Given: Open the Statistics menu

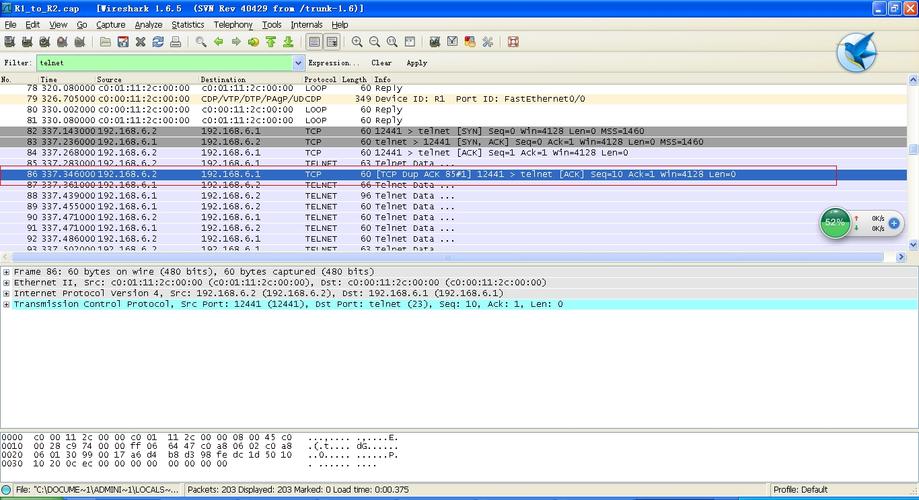Looking at the screenshot, I should pyautogui.click(x=188, y=25).
